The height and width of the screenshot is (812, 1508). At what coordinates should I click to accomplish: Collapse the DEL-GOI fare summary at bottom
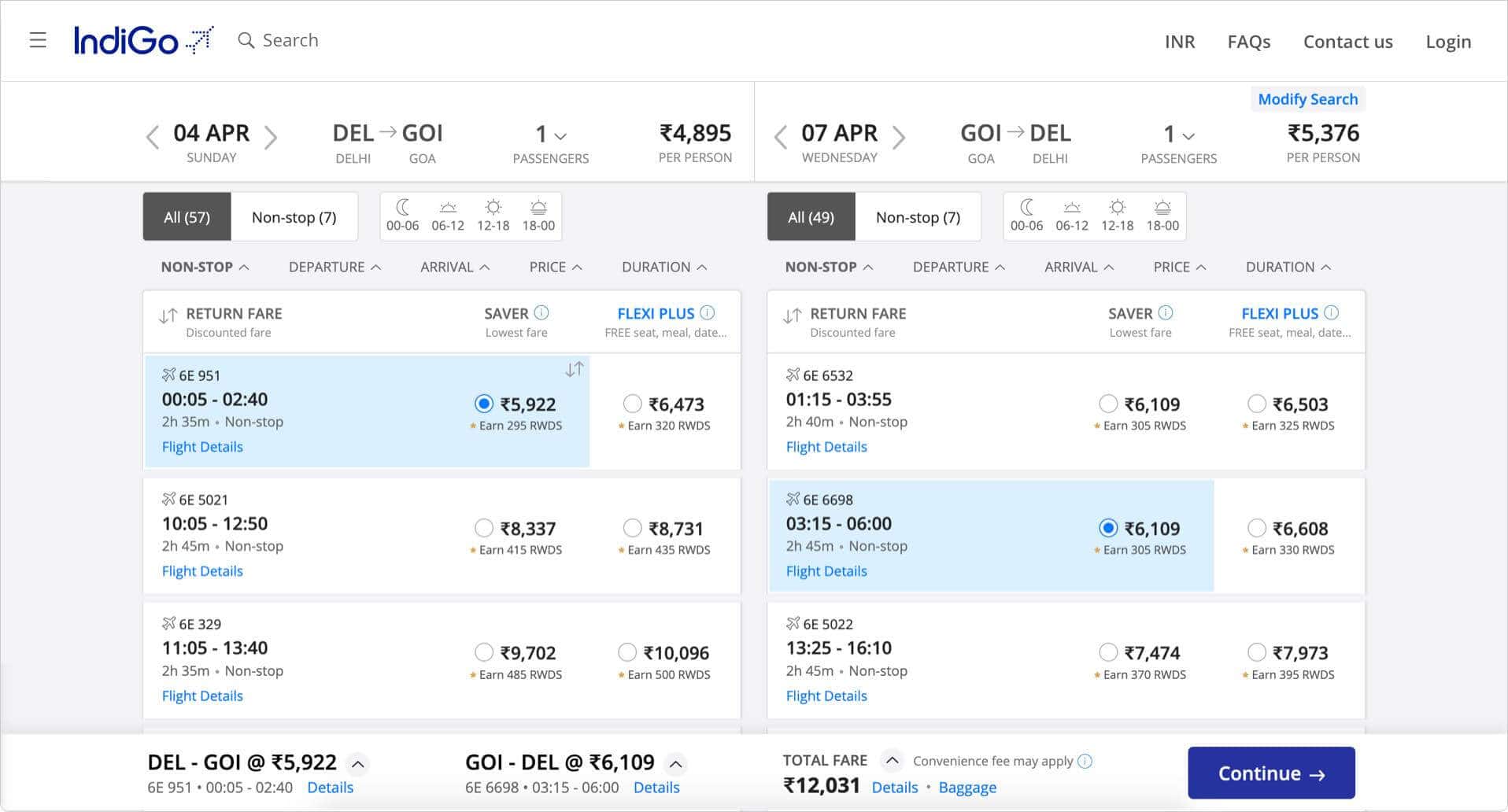[x=358, y=763]
